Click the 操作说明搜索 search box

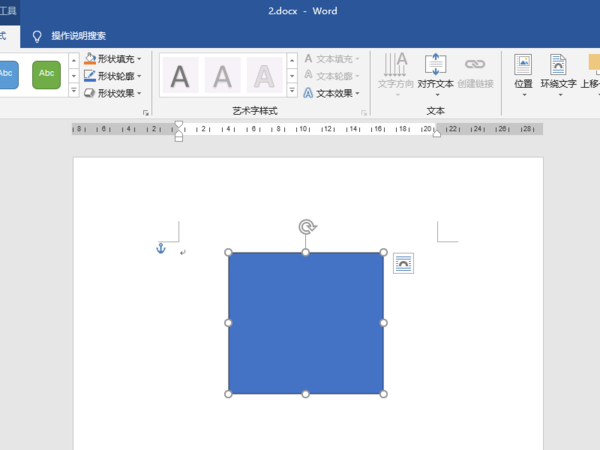[x=78, y=36]
